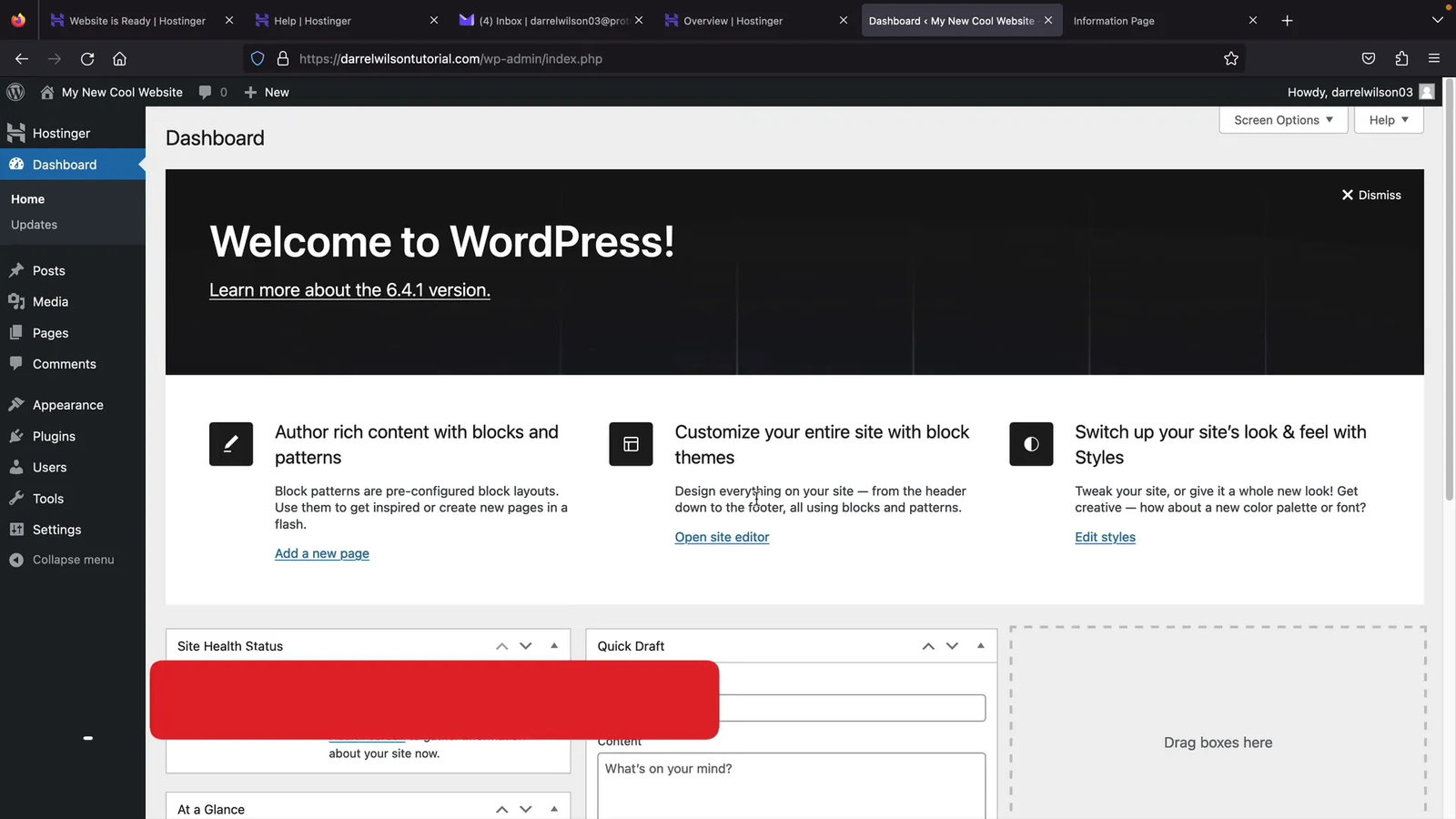Screen dimensions: 1456x819
Task: Open the comments bubble in admin bar
Action: coord(213,92)
